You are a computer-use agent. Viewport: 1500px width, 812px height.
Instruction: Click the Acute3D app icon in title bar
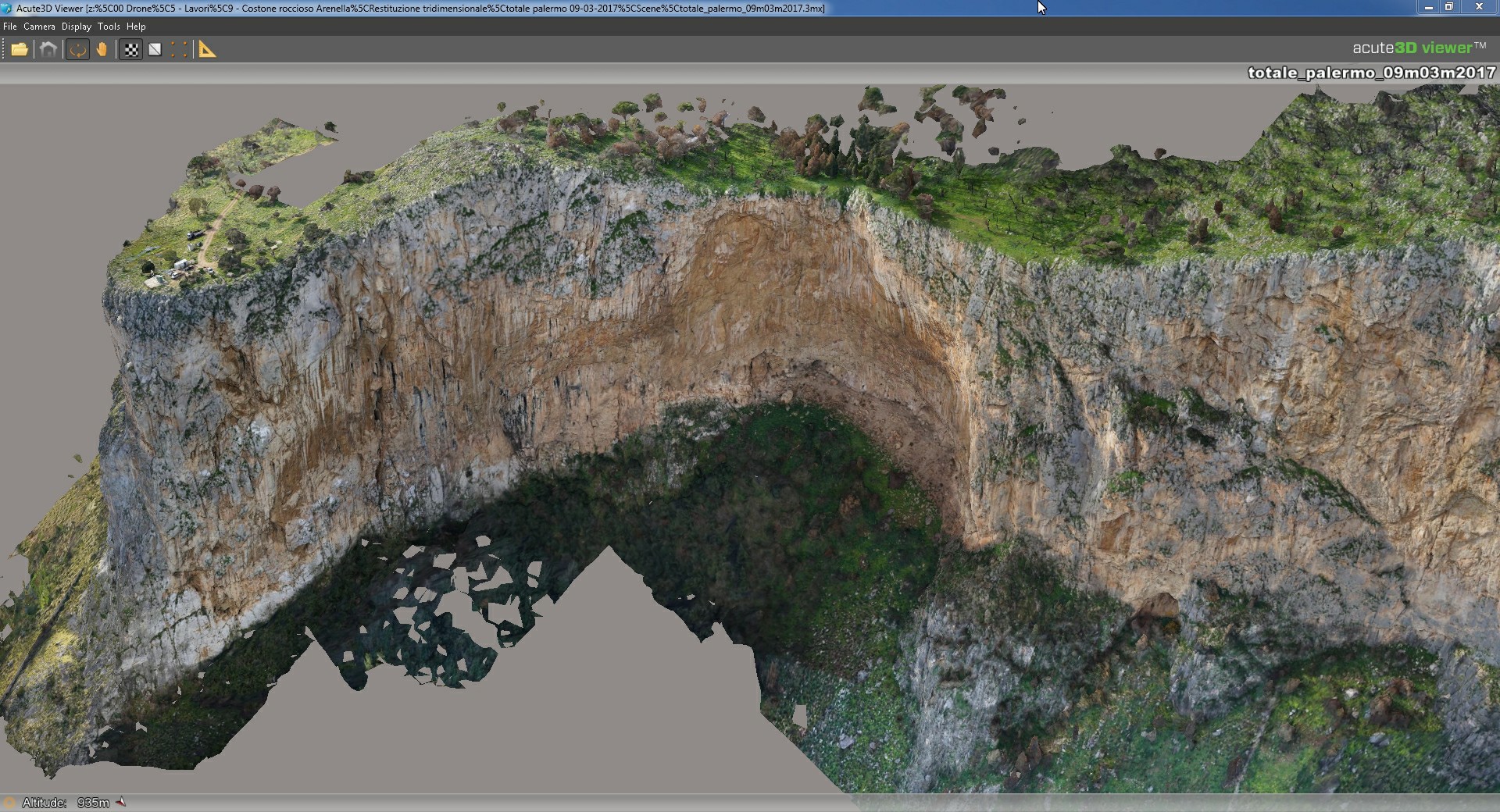coord(7,8)
